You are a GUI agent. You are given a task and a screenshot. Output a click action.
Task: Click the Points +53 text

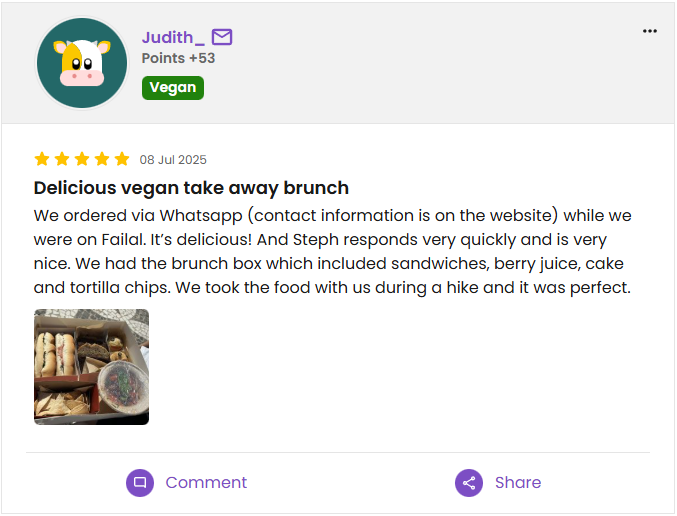(178, 58)
